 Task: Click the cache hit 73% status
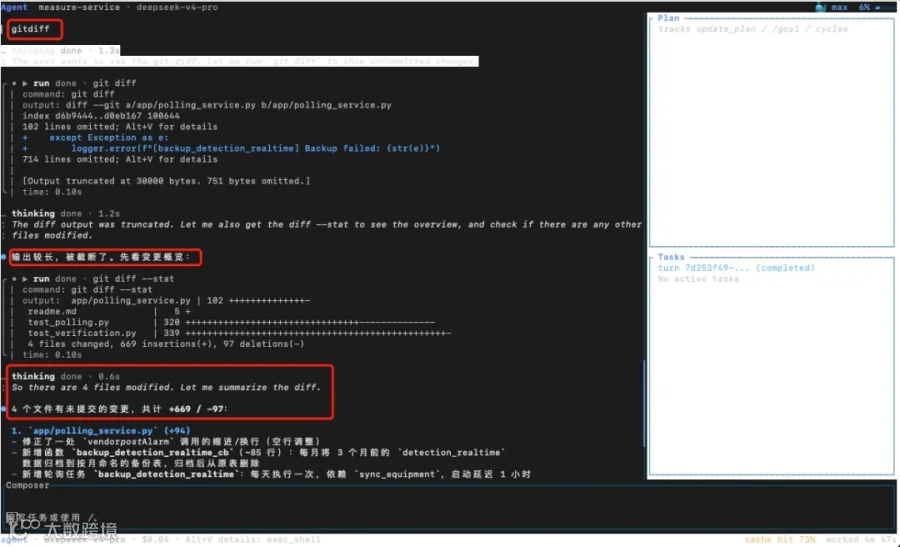pyautogui.click(x=780, y=540)
